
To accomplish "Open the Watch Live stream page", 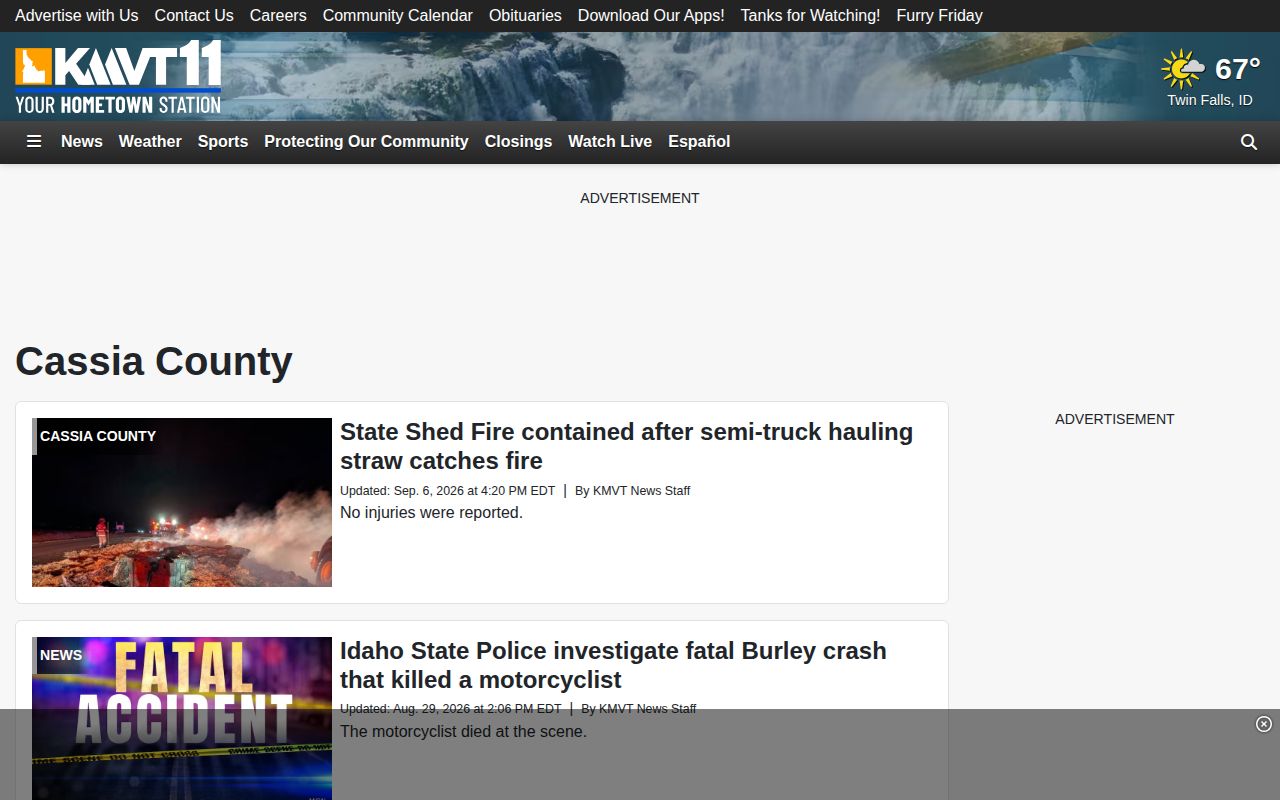I will click(x=610, y=142).
